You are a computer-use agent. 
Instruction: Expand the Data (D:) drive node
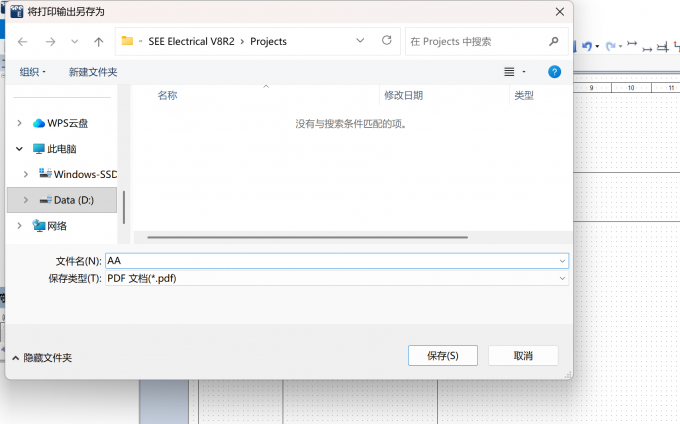coord(26,200)
